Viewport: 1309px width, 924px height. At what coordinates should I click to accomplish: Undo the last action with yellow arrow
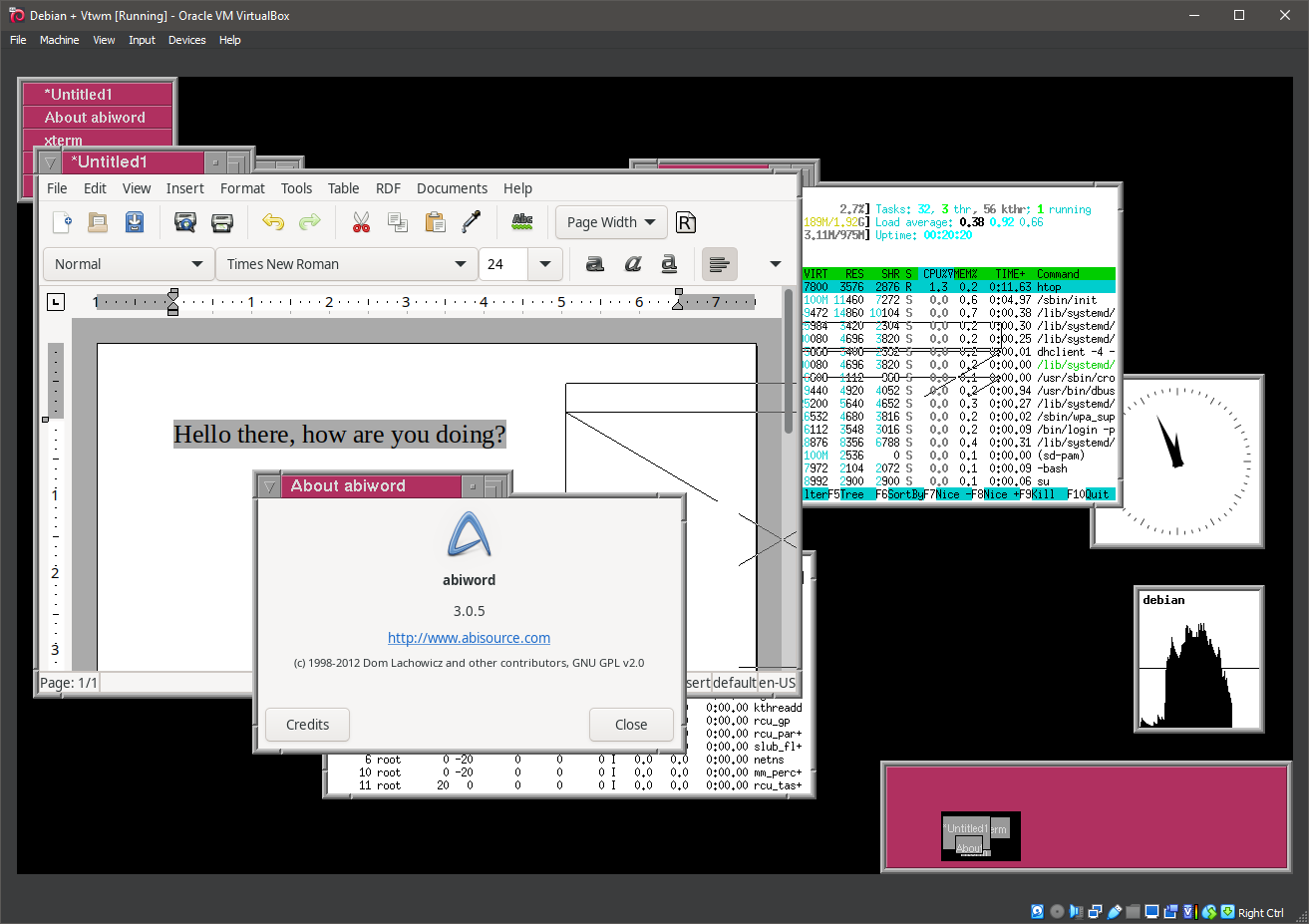point(273,222)
